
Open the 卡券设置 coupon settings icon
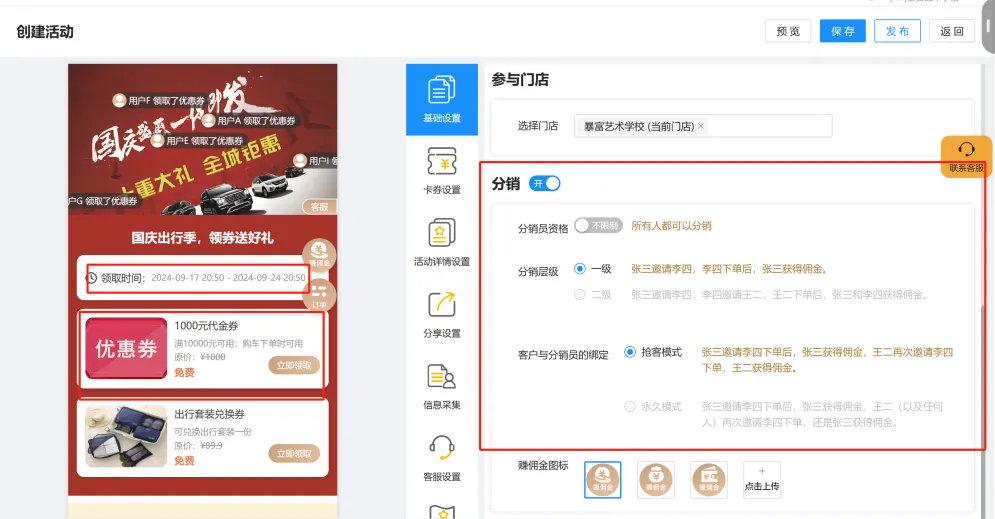441,170
